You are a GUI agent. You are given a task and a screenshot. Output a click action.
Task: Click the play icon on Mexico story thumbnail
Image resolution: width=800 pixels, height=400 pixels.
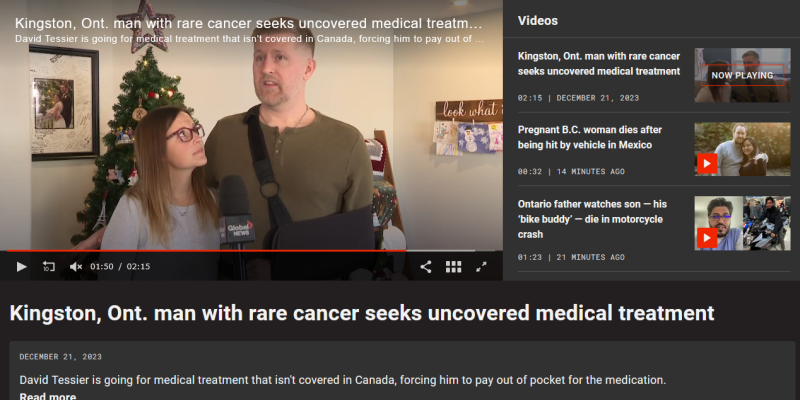point(707,164)
